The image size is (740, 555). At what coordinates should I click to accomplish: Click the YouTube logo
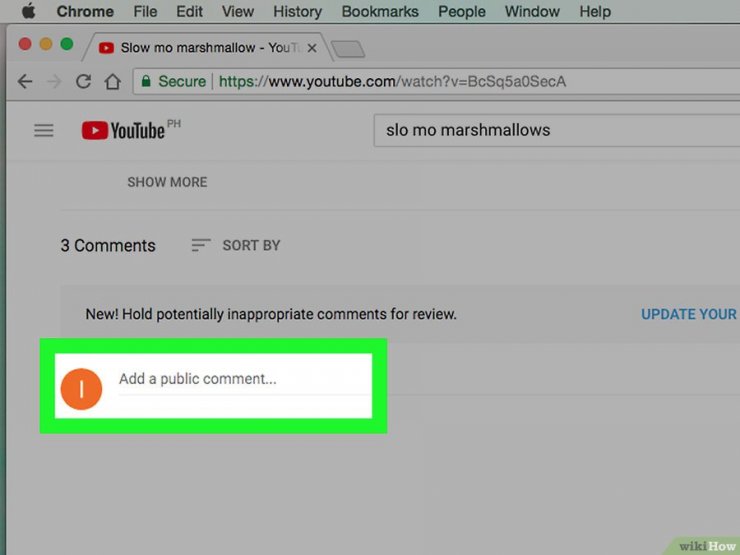124,130
